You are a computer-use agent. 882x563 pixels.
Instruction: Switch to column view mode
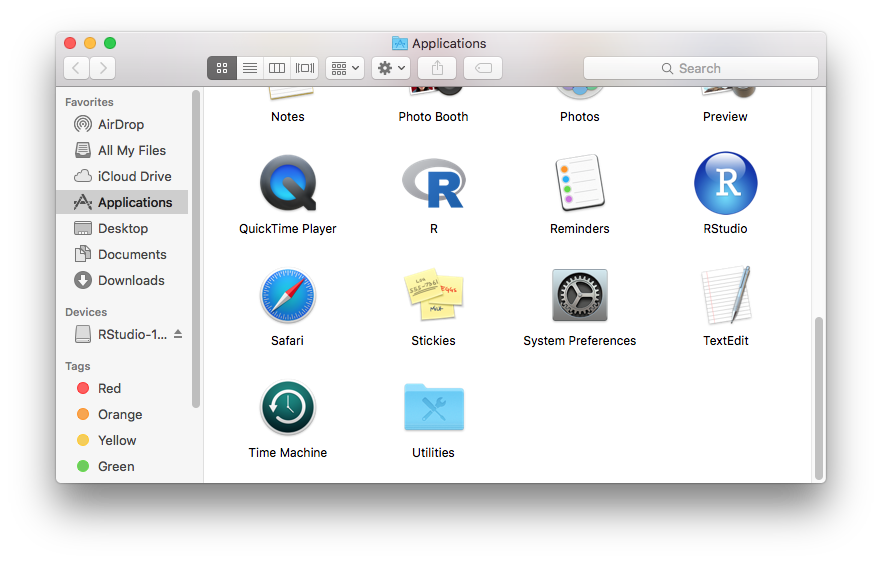277,68
